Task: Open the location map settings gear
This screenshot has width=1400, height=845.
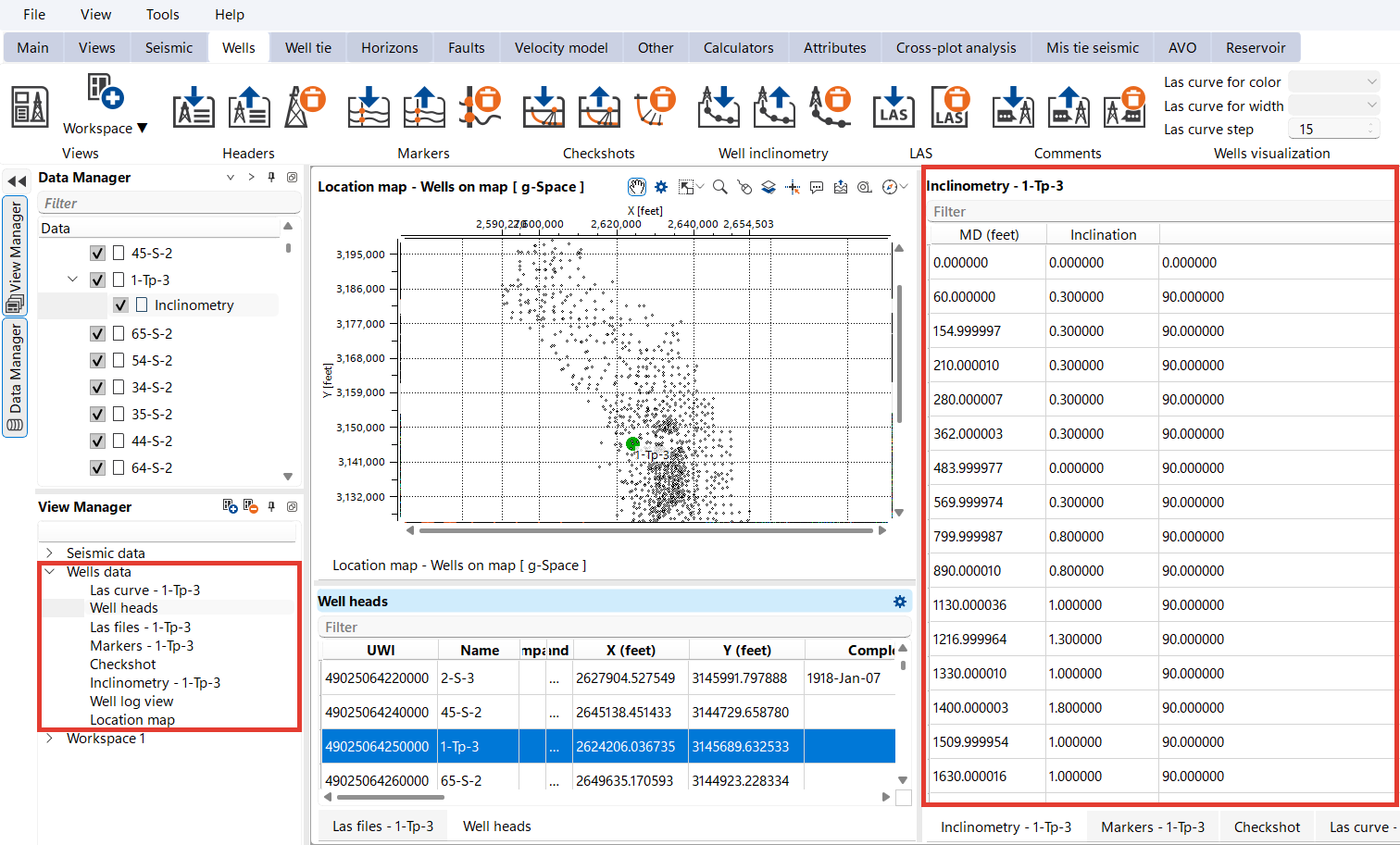Action: 660,186
